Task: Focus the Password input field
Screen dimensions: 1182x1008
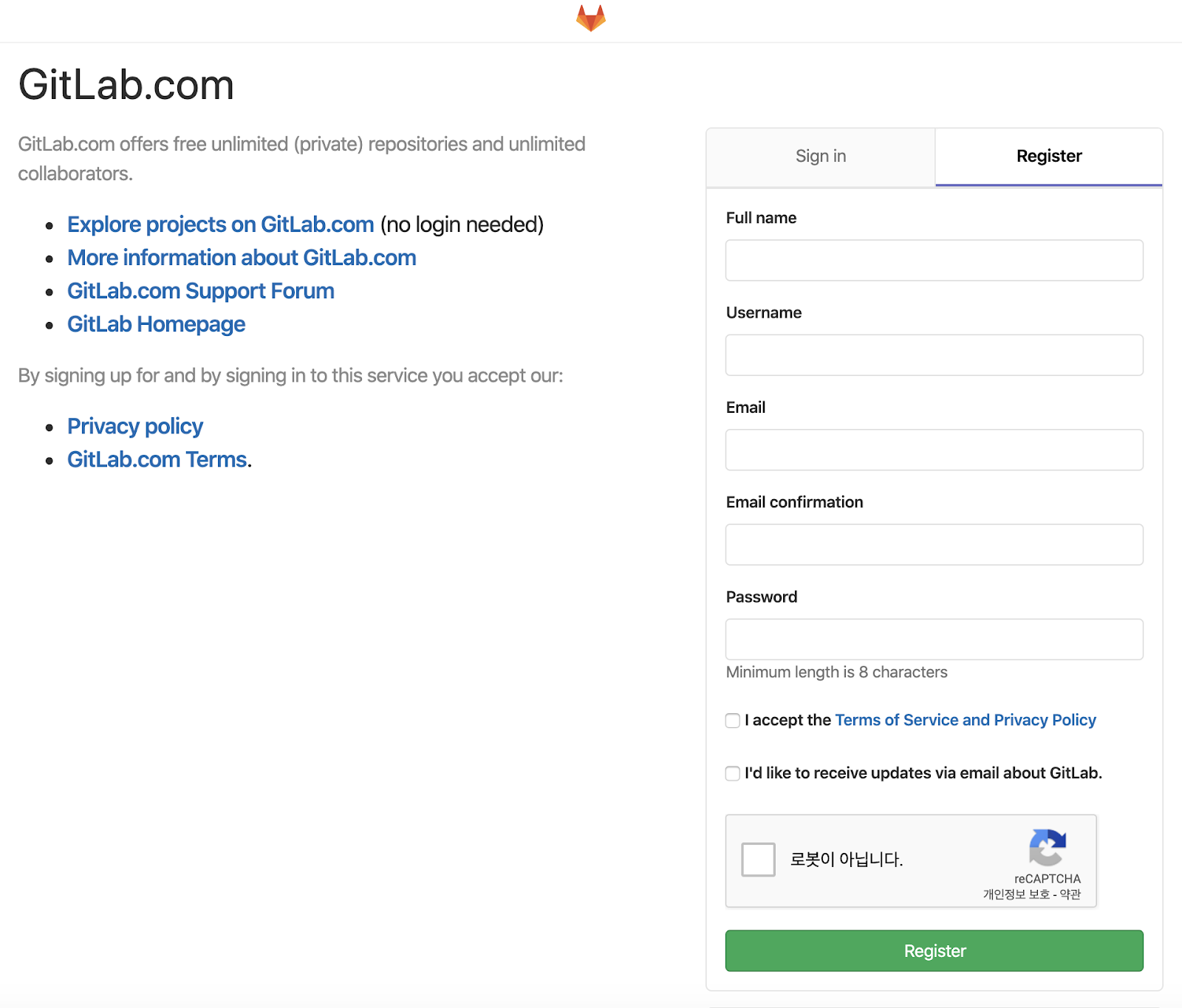Action: (x=934, y=640)
